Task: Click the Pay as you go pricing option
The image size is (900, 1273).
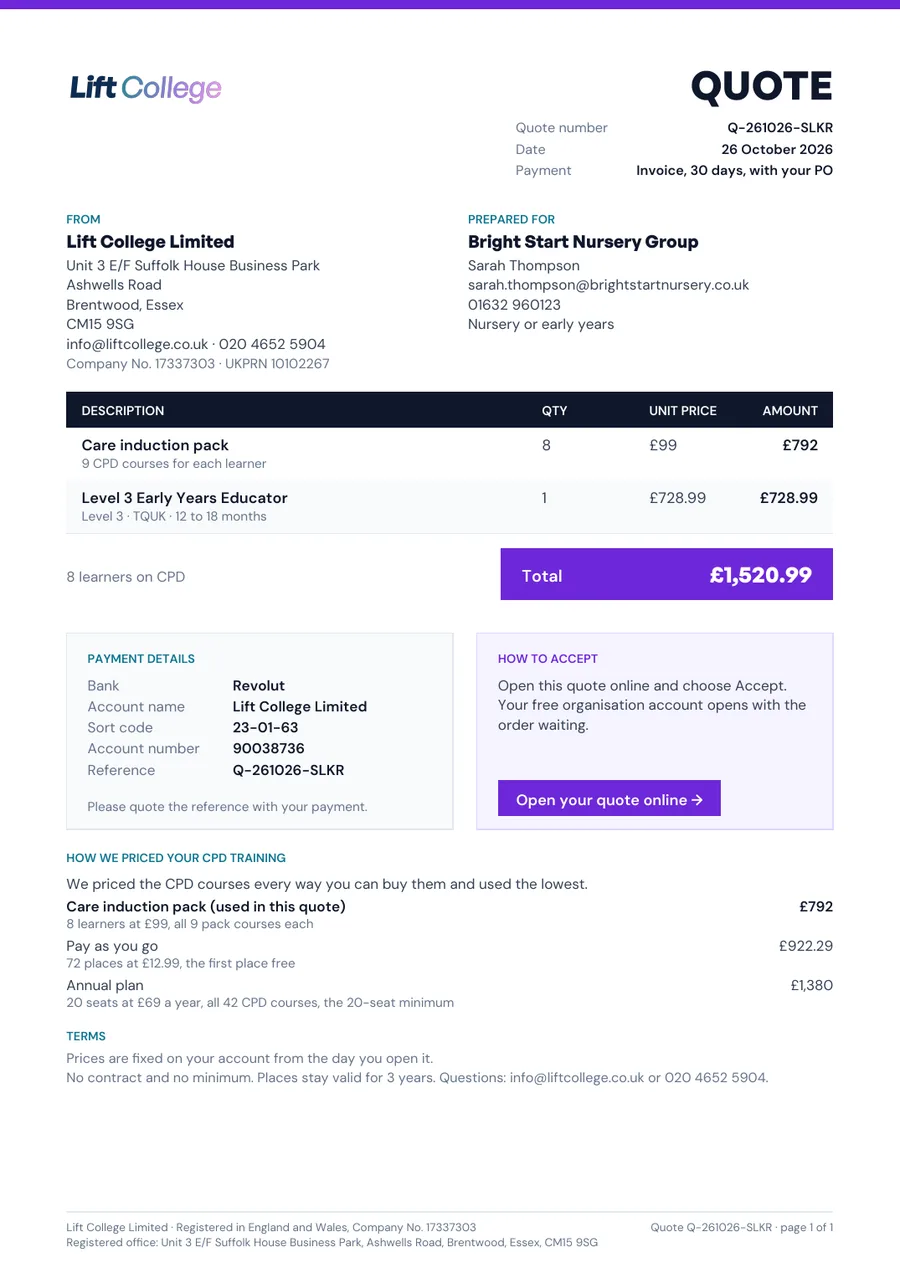Action: click(449, 954)
